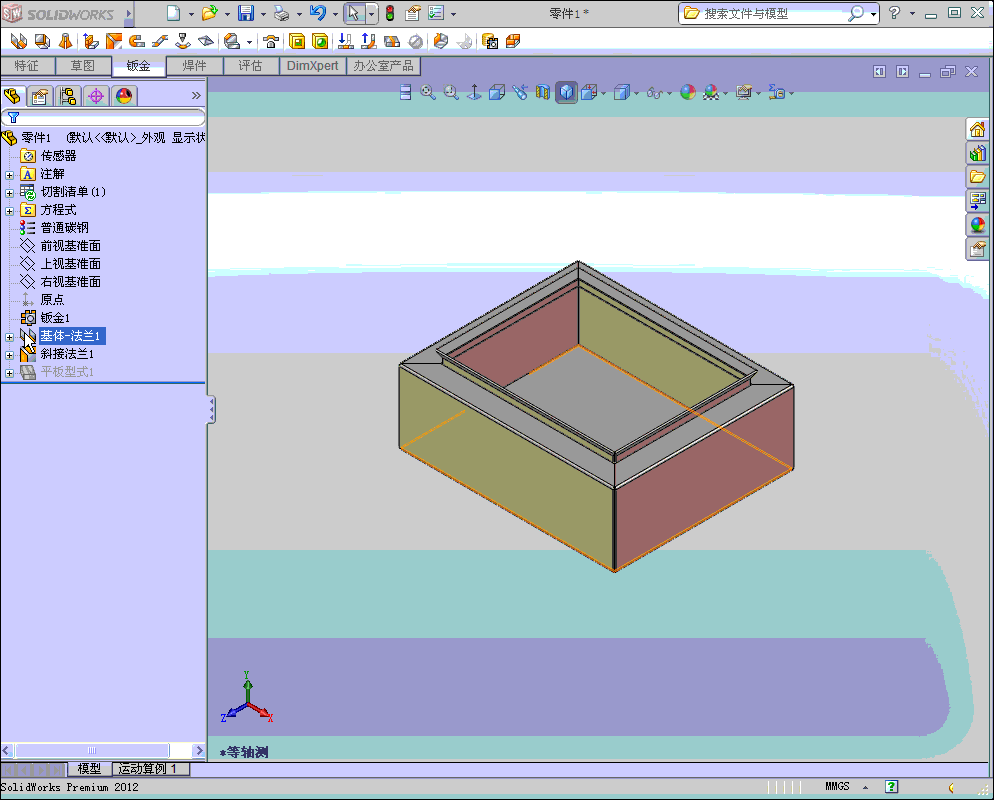The width and height of the screenshot is (994, 800).
Task: Click the Simple Hole tool
Action: 320,41
